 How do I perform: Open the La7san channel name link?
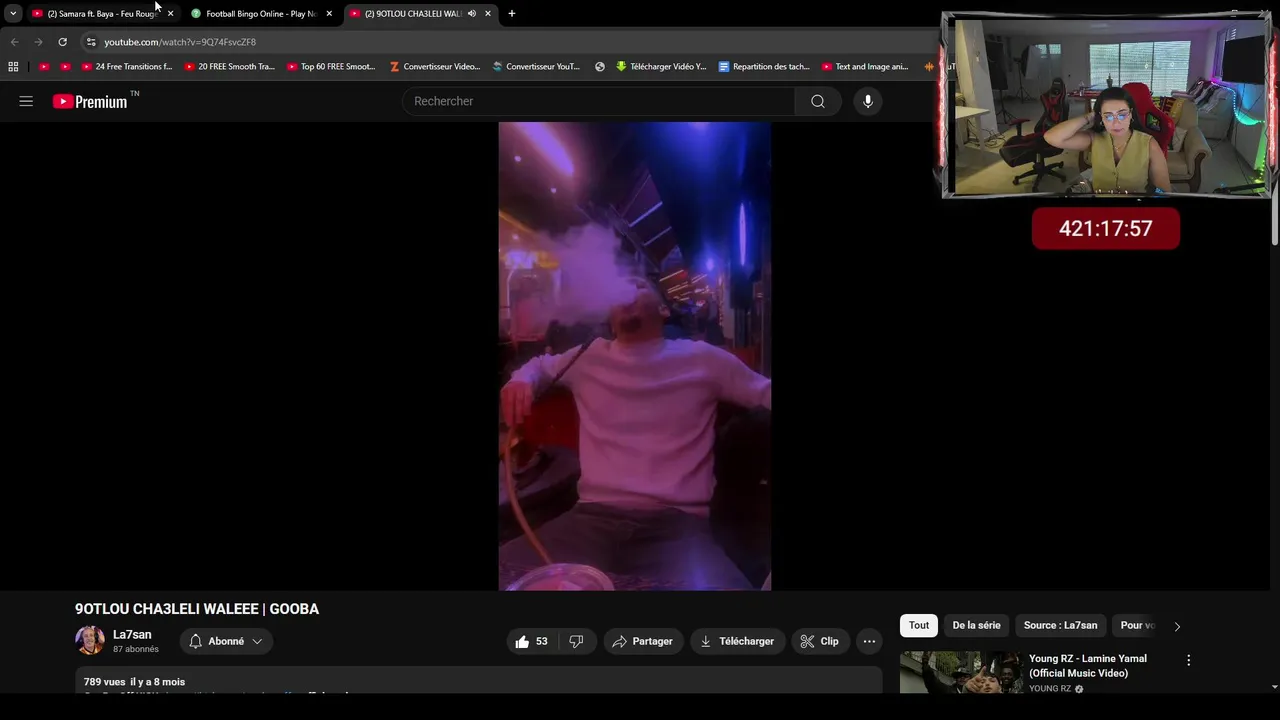click(132, 635)
